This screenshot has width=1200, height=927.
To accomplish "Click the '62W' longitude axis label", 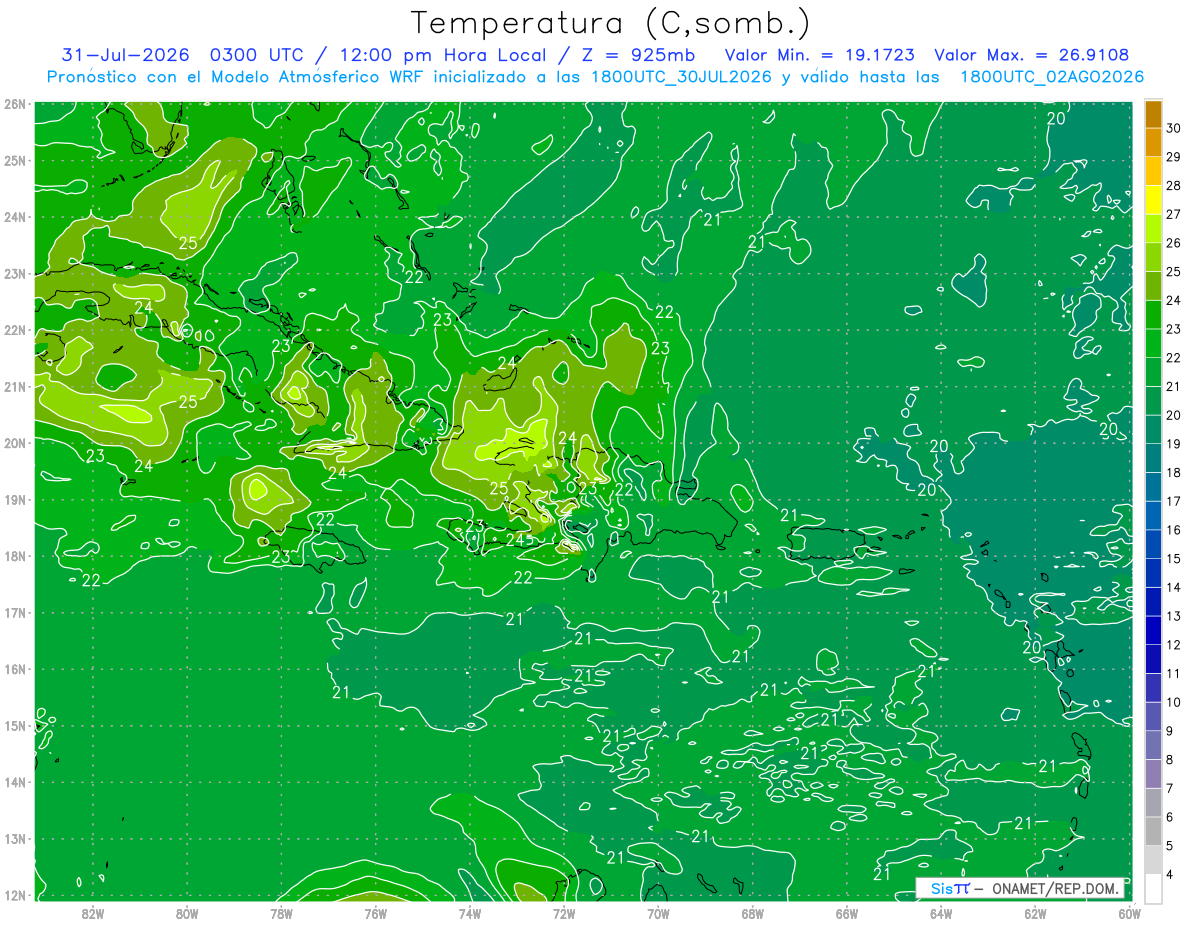I will click(x=1035, y=914).
